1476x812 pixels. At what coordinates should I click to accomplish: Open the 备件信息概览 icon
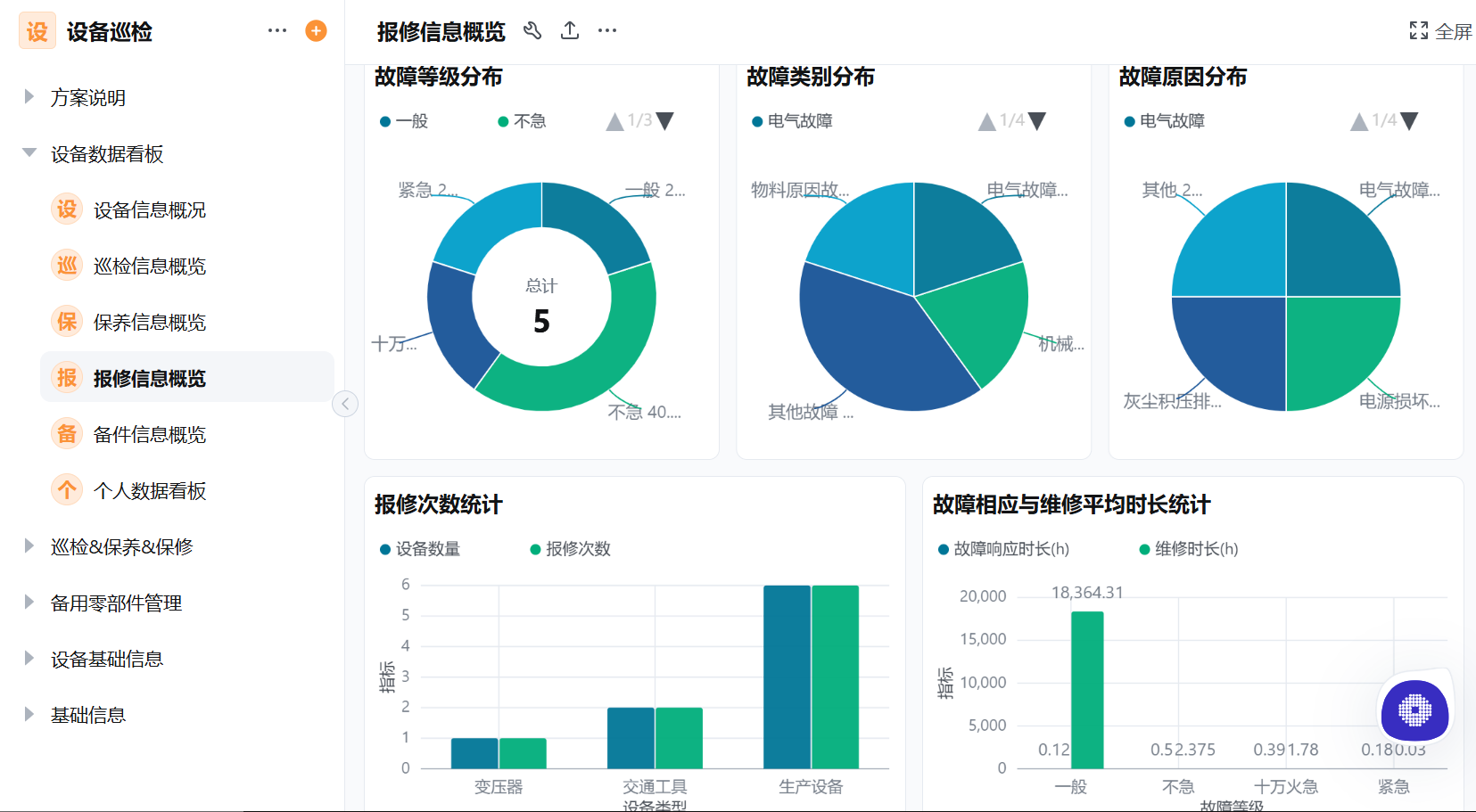coord(66,434)
